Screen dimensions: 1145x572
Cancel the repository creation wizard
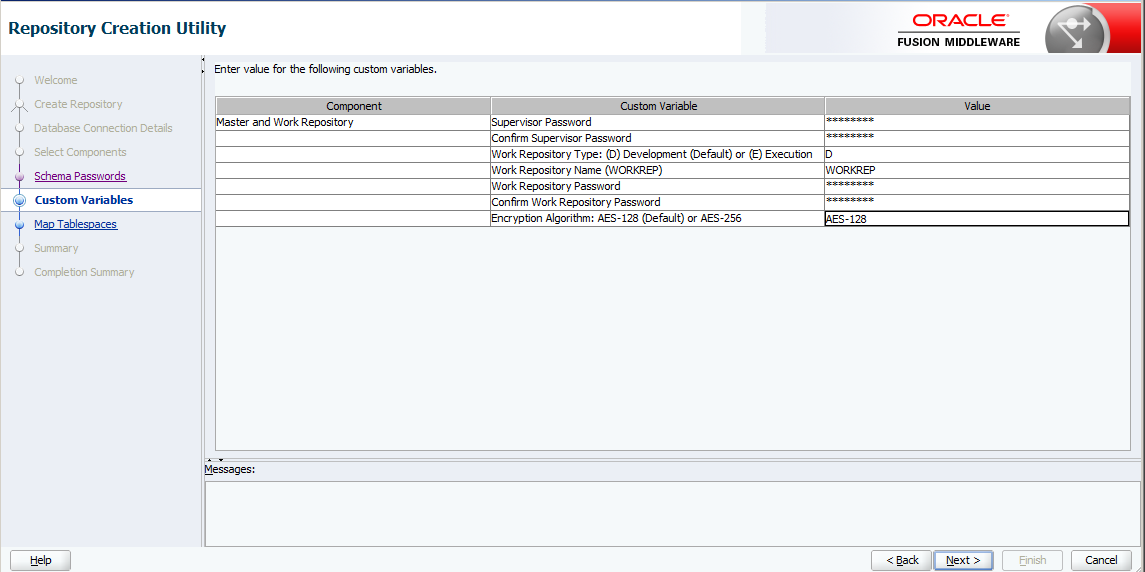pos(1101,560)
